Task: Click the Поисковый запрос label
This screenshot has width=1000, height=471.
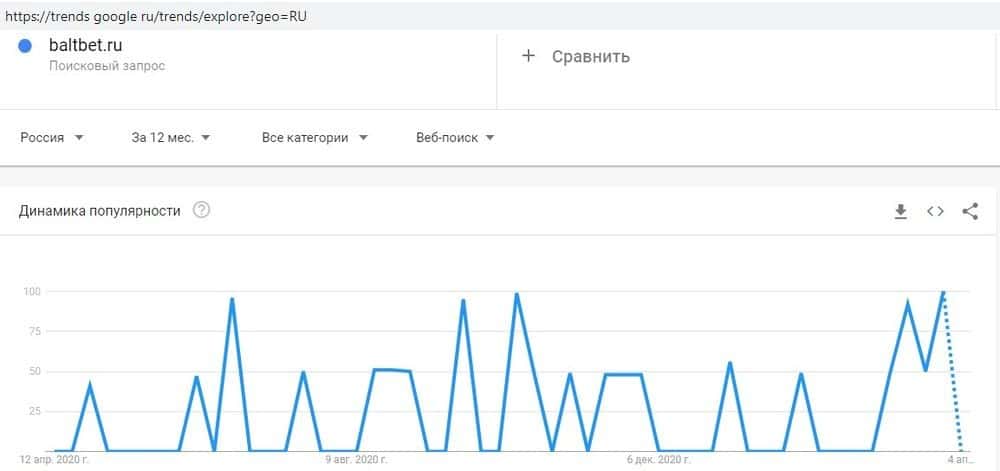Action: click(x=107, y=66)
